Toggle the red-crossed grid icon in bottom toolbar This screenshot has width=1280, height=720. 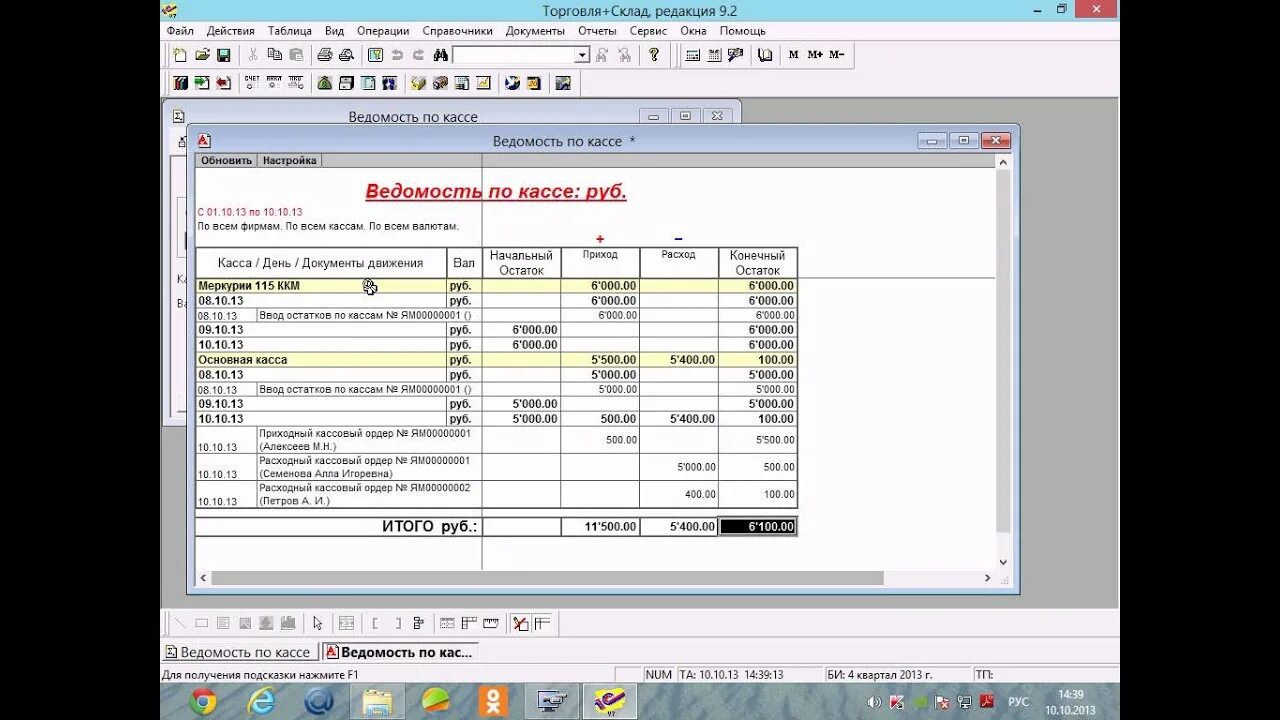[x=521, y=623]
